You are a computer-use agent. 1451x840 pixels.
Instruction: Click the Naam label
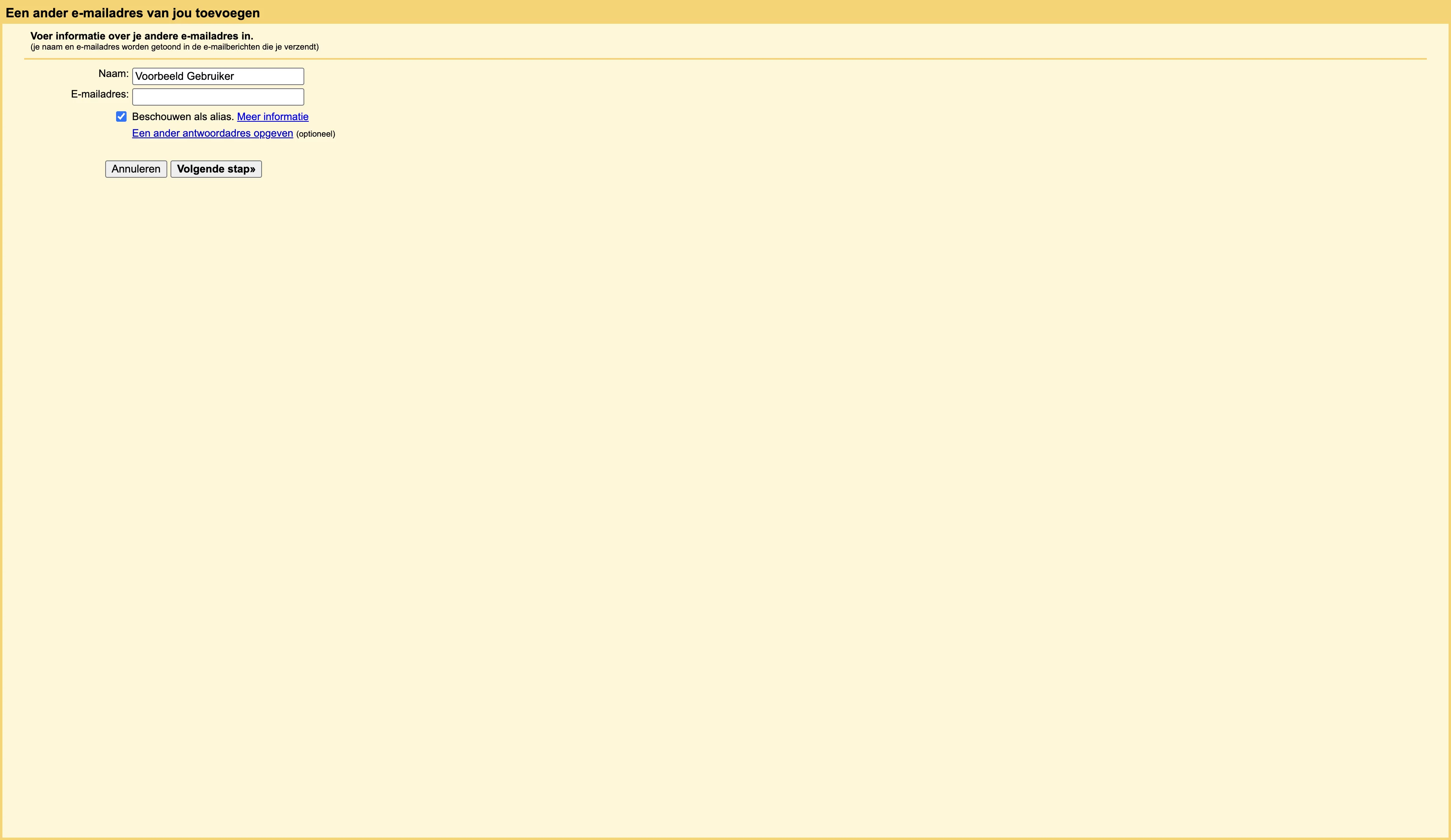(x=113, y=73)
